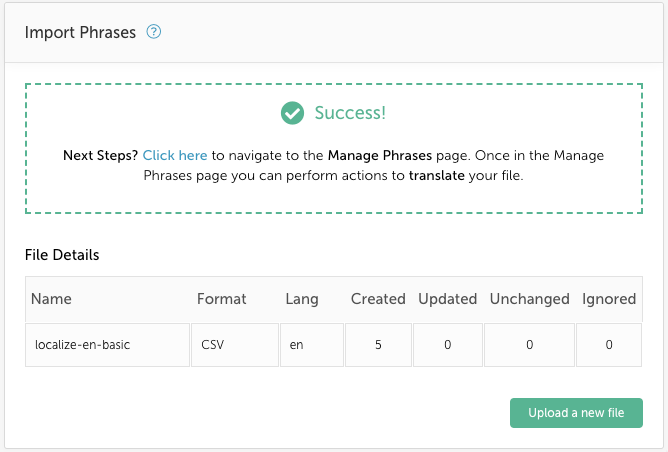Select the Name column header
Image resolution: width=668 pixels, height=452 pixels.
[x=51, y=299]
